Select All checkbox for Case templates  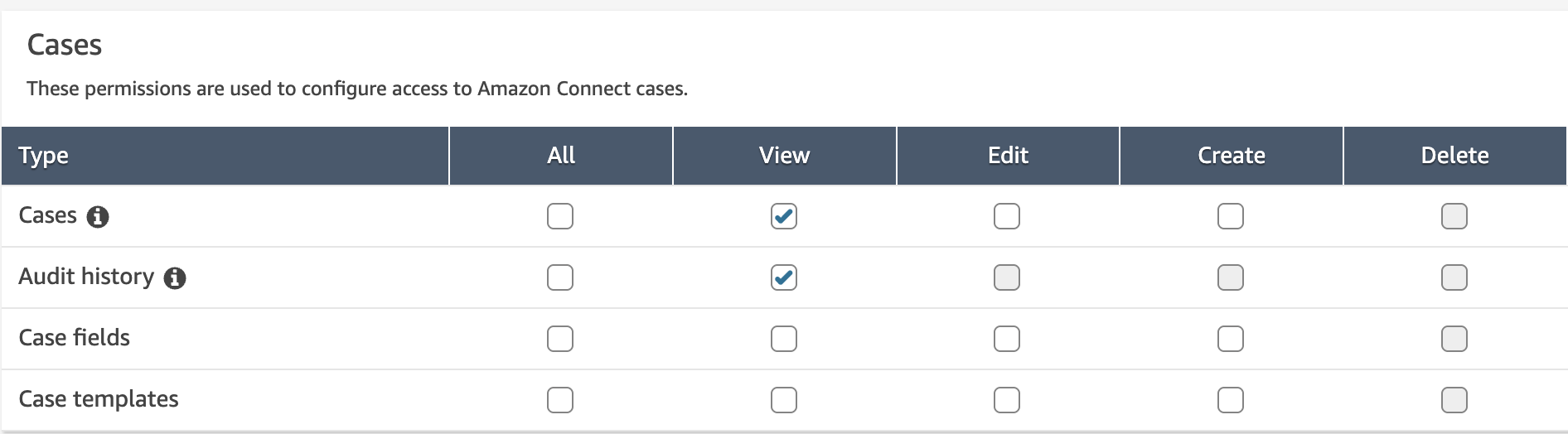560,400
